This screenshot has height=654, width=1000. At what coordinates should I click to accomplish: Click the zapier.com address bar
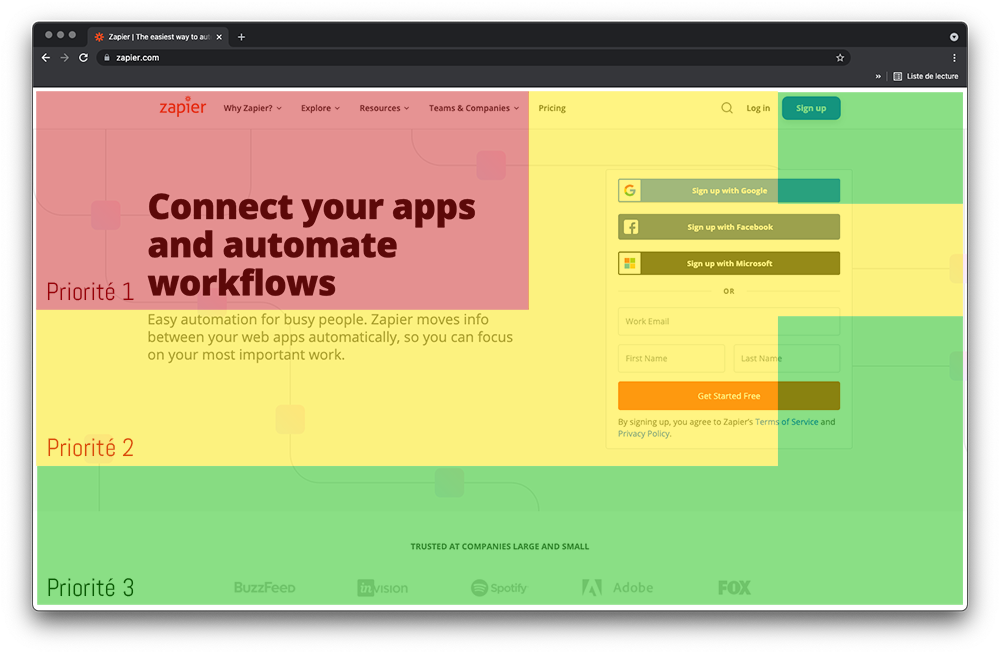[472, 57]
